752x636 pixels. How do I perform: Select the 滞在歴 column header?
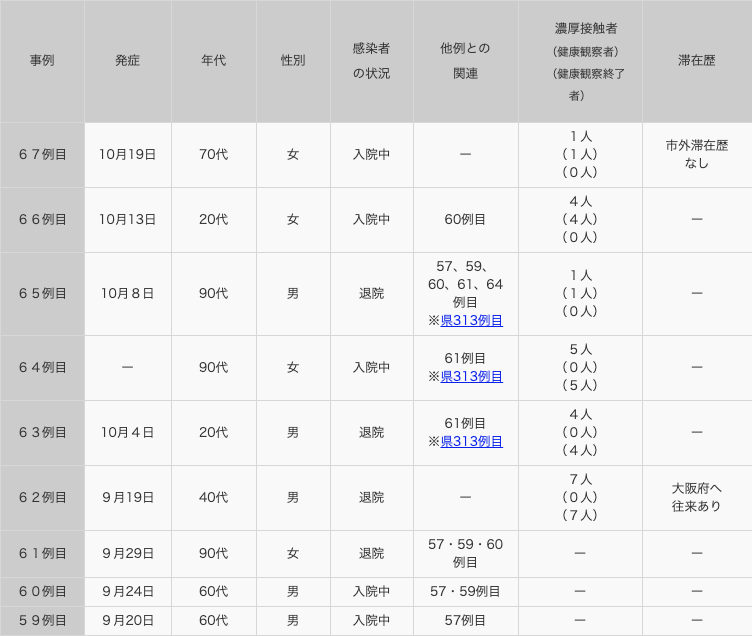[x=696, y=61]
